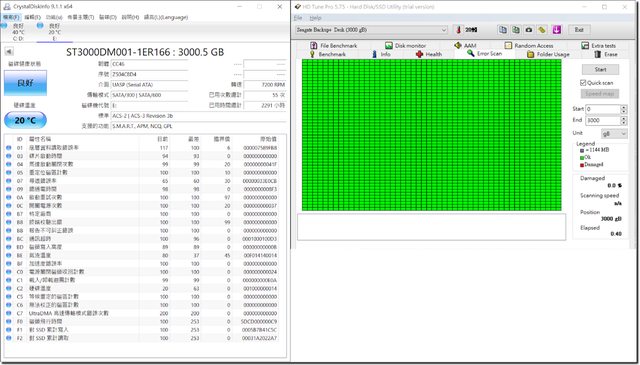
Task: Open the File Benchmark tab
Action: click(x=333, y=45)
